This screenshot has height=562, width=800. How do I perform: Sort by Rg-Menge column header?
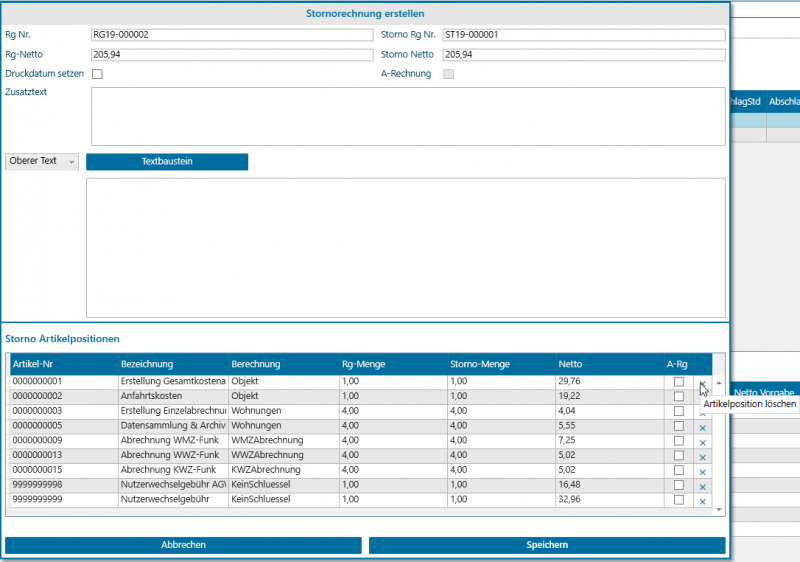393,364
